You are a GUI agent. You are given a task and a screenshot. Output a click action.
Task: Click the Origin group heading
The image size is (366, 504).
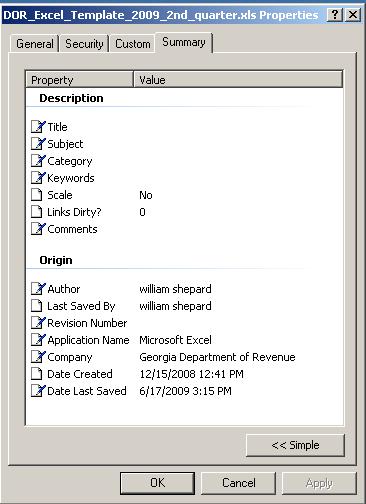56,260
